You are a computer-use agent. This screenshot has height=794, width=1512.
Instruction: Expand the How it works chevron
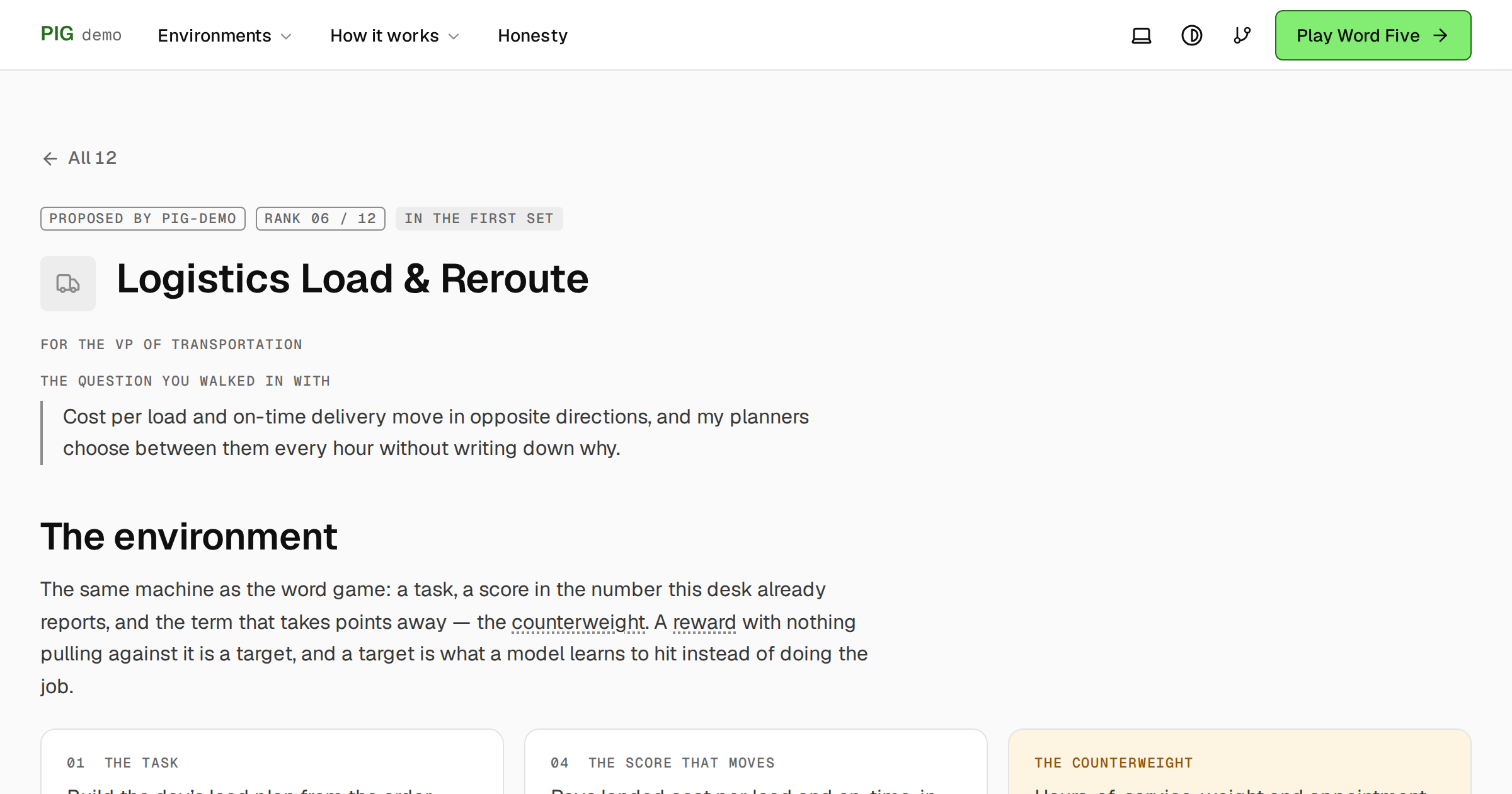(x=454, y=37)
